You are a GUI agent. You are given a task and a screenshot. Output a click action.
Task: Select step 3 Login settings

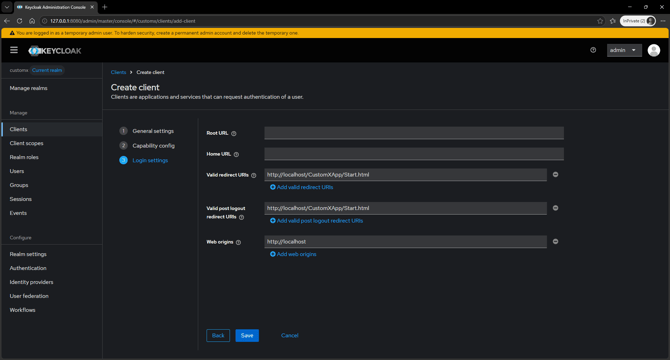pyautogui.click(x=144, y=161)
